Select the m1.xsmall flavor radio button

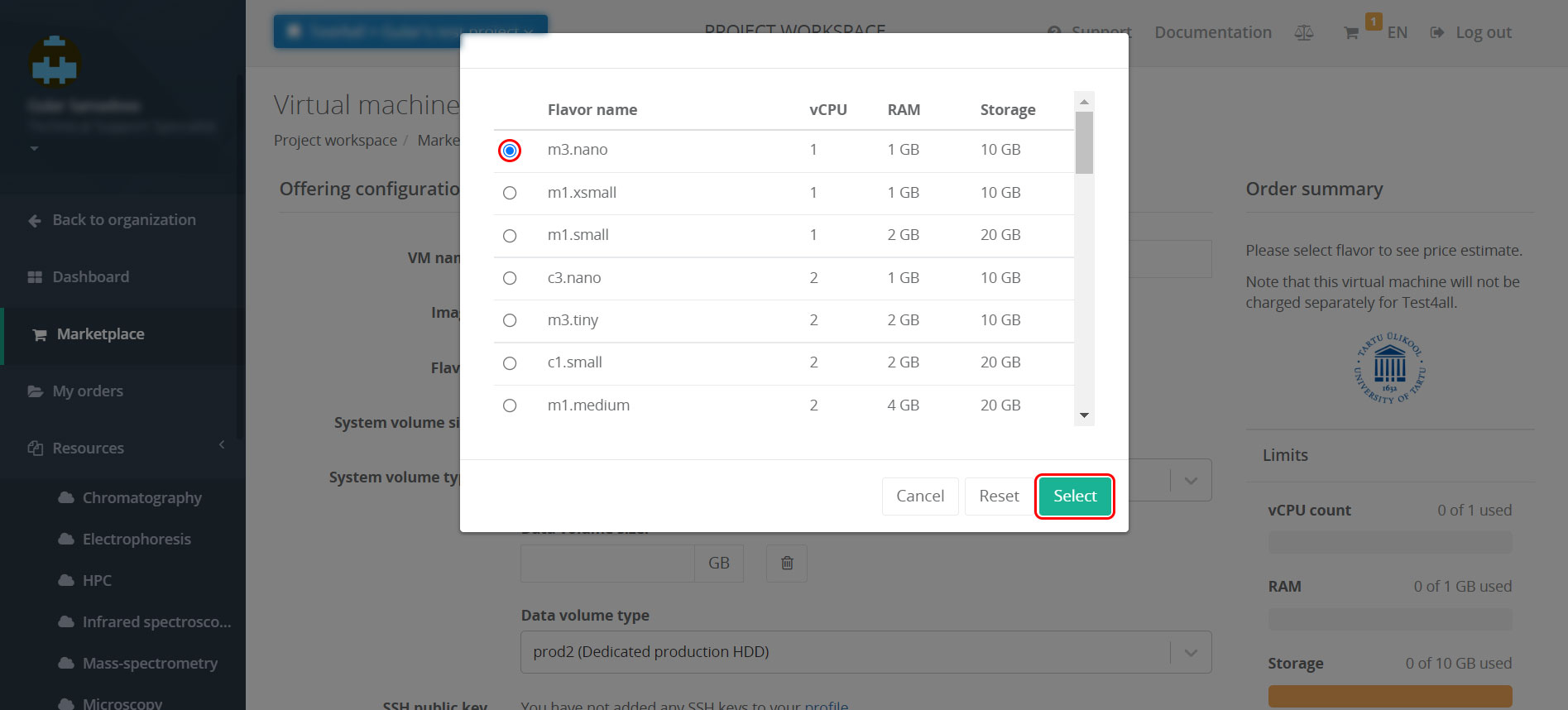(x=510, y=193)
